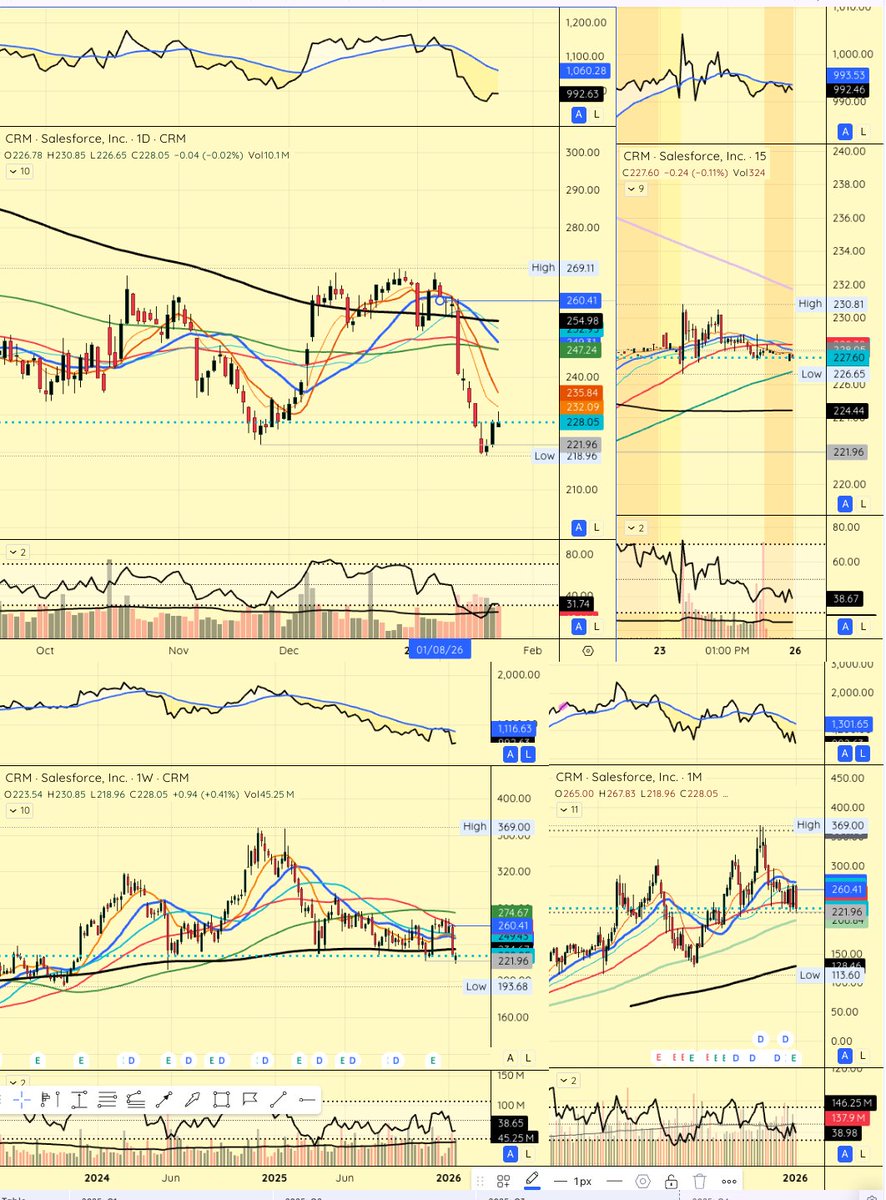
Task: Select the rectangle shape drawing tool
Action: [x=221, y=1099]
